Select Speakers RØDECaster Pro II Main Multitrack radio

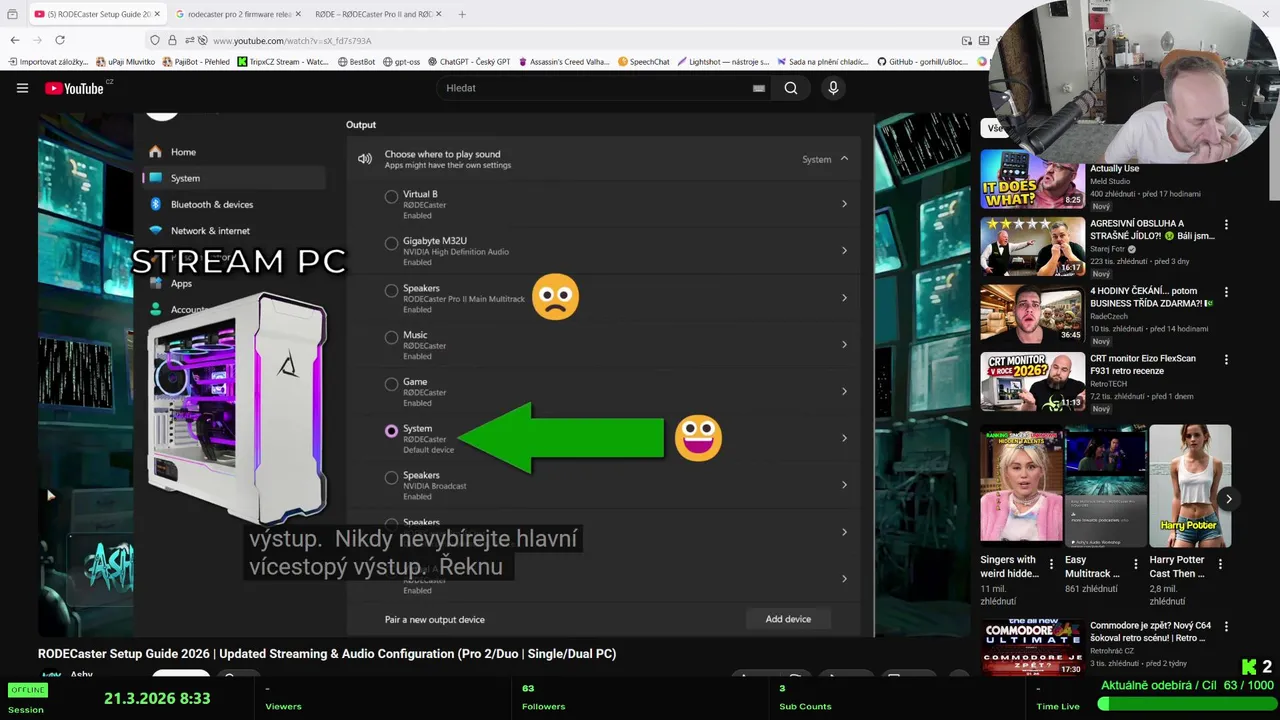point(391,290)
